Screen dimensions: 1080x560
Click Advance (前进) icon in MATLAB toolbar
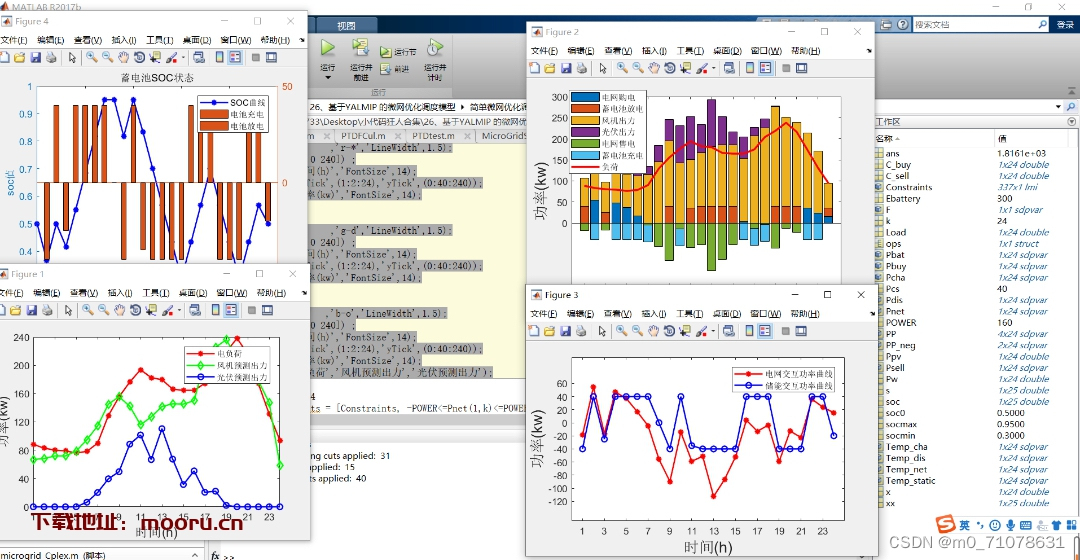point(385,69)
